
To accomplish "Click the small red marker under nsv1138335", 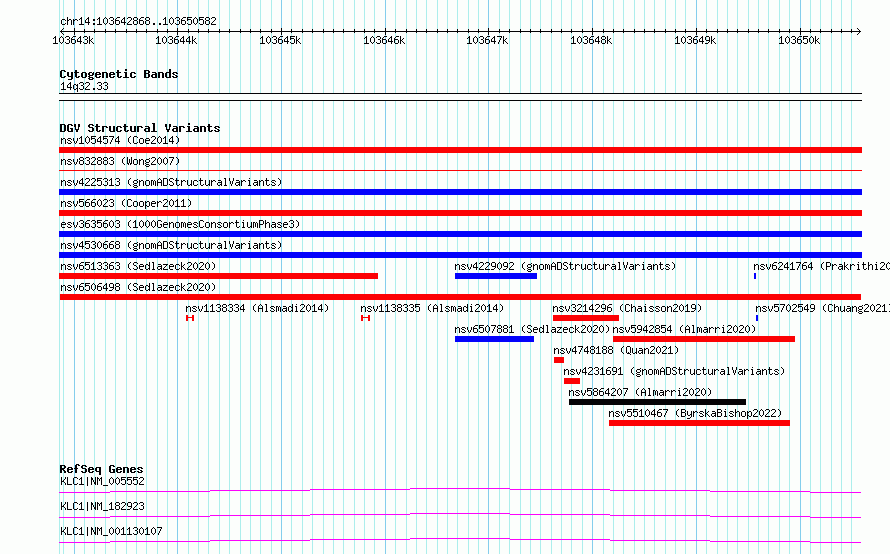I will pos(366,318).
